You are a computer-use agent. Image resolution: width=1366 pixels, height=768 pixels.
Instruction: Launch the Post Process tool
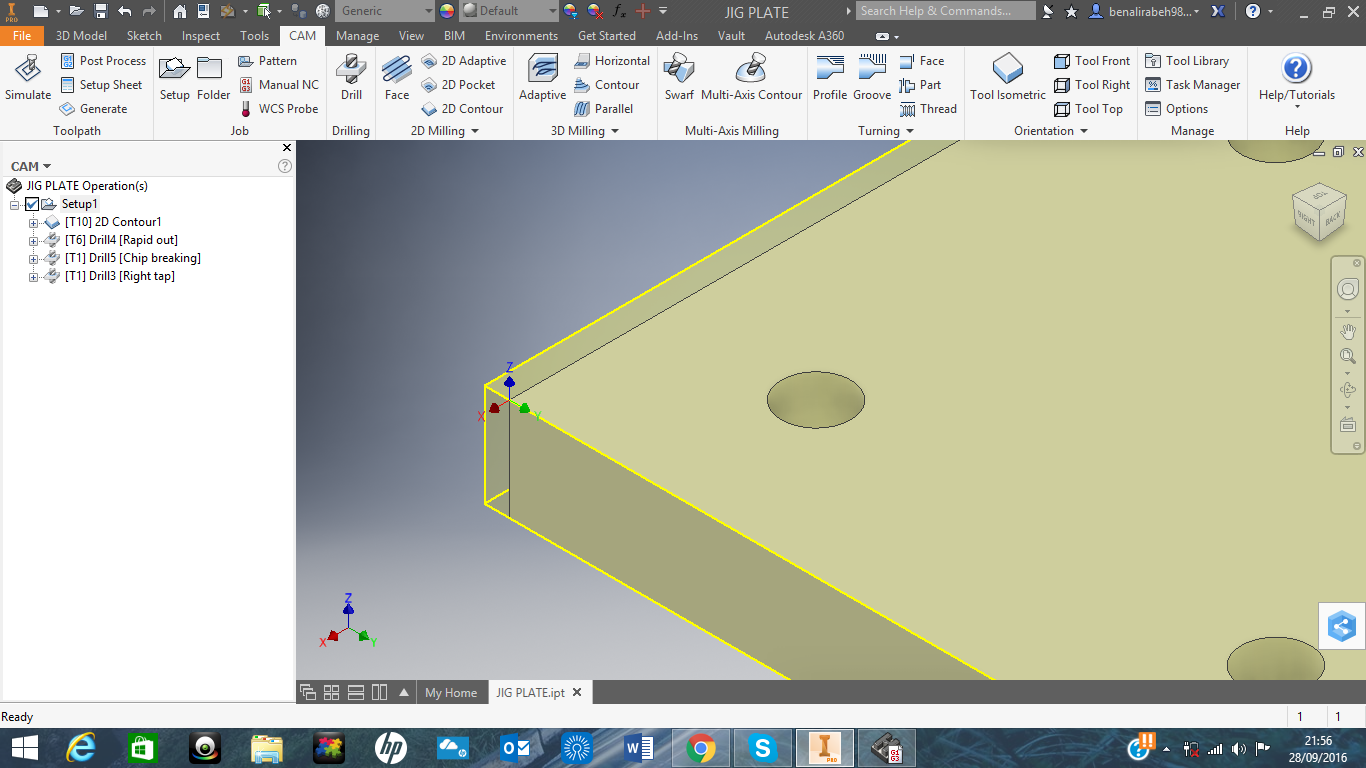103,60
